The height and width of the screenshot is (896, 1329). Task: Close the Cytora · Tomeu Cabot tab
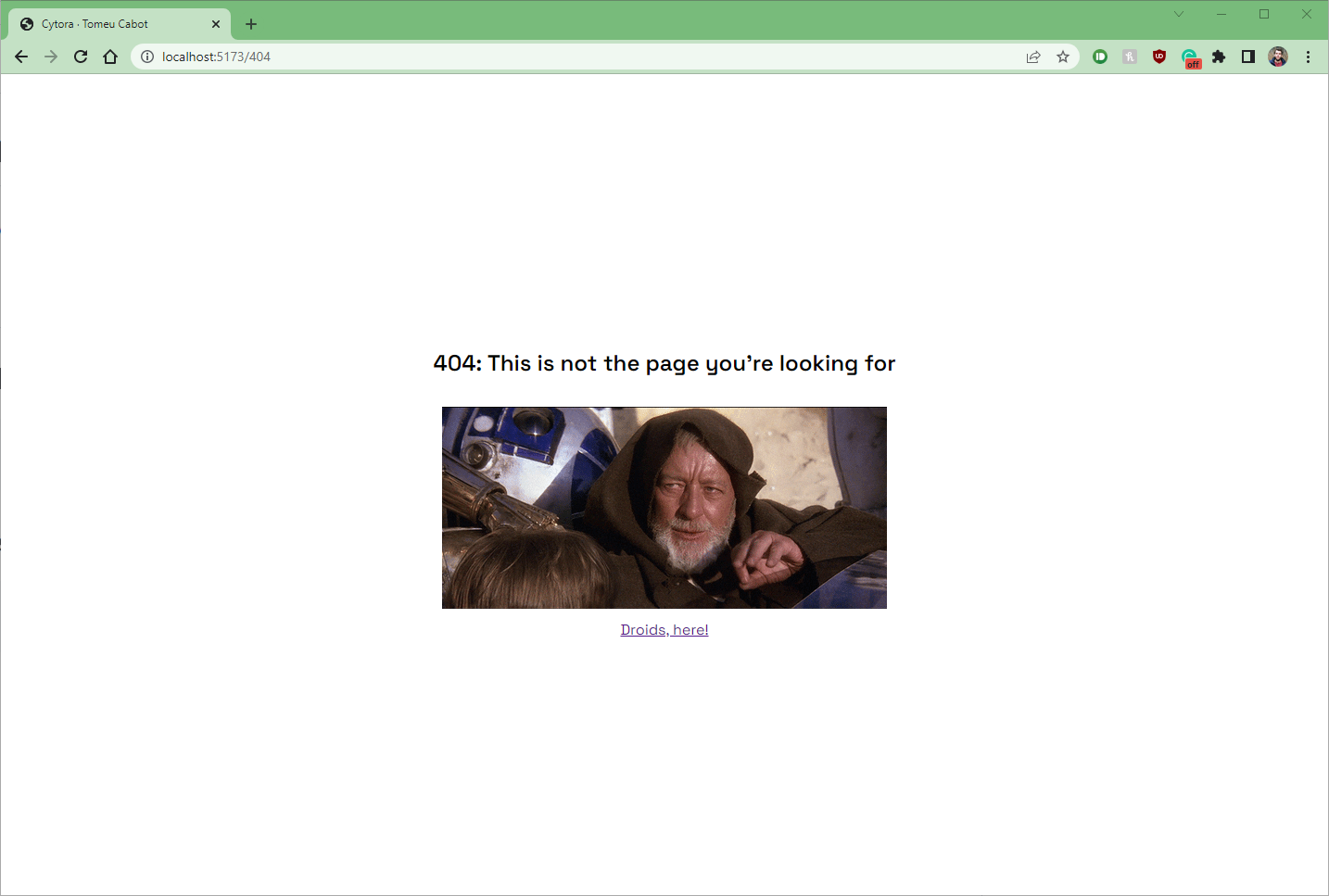tap(216, 24)
